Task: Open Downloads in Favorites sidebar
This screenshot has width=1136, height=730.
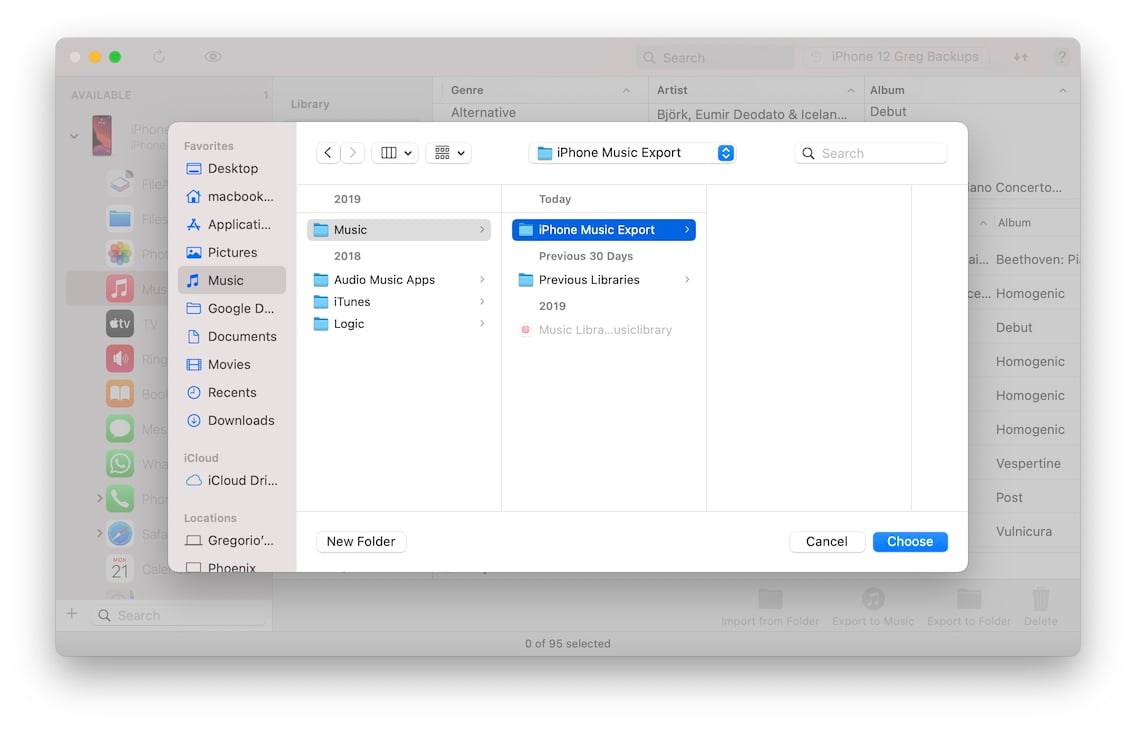Action: tap(232, 420)
